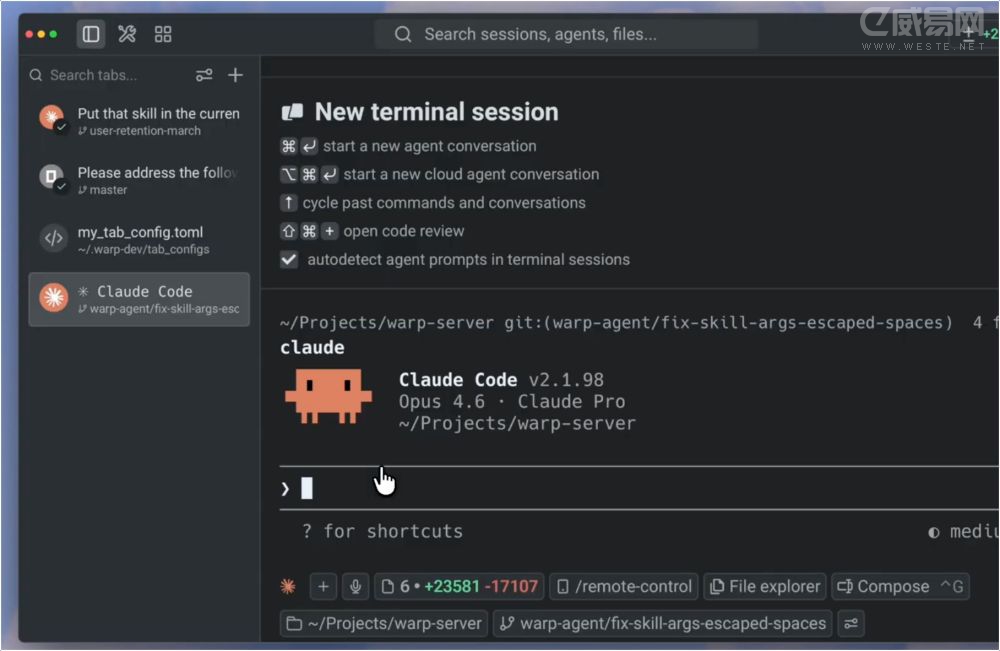Click the orange Claude star icon in toolbar

288,587
